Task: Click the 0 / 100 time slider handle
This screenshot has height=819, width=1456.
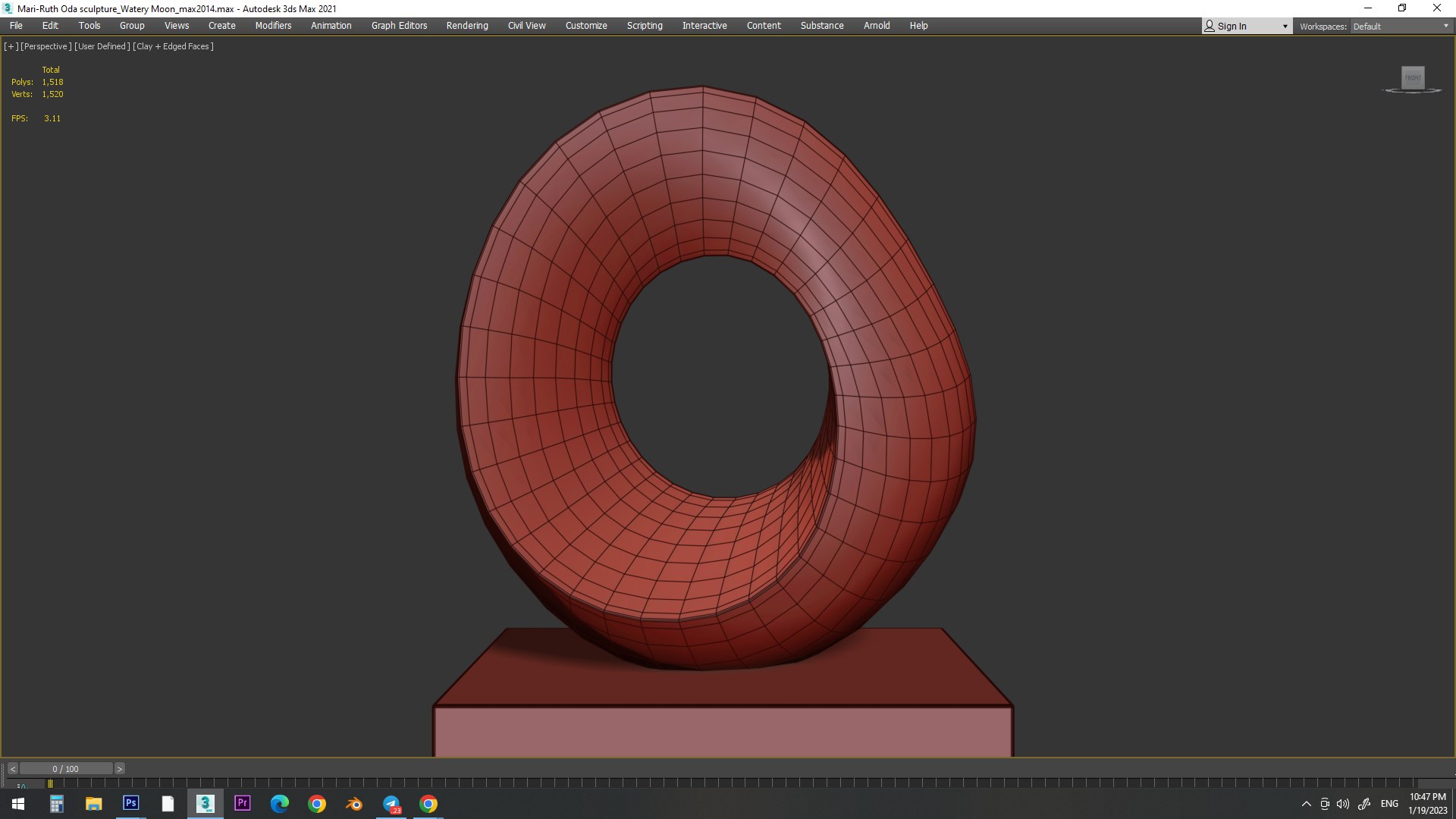Action: pyautogui.click(x=66, y=769)
